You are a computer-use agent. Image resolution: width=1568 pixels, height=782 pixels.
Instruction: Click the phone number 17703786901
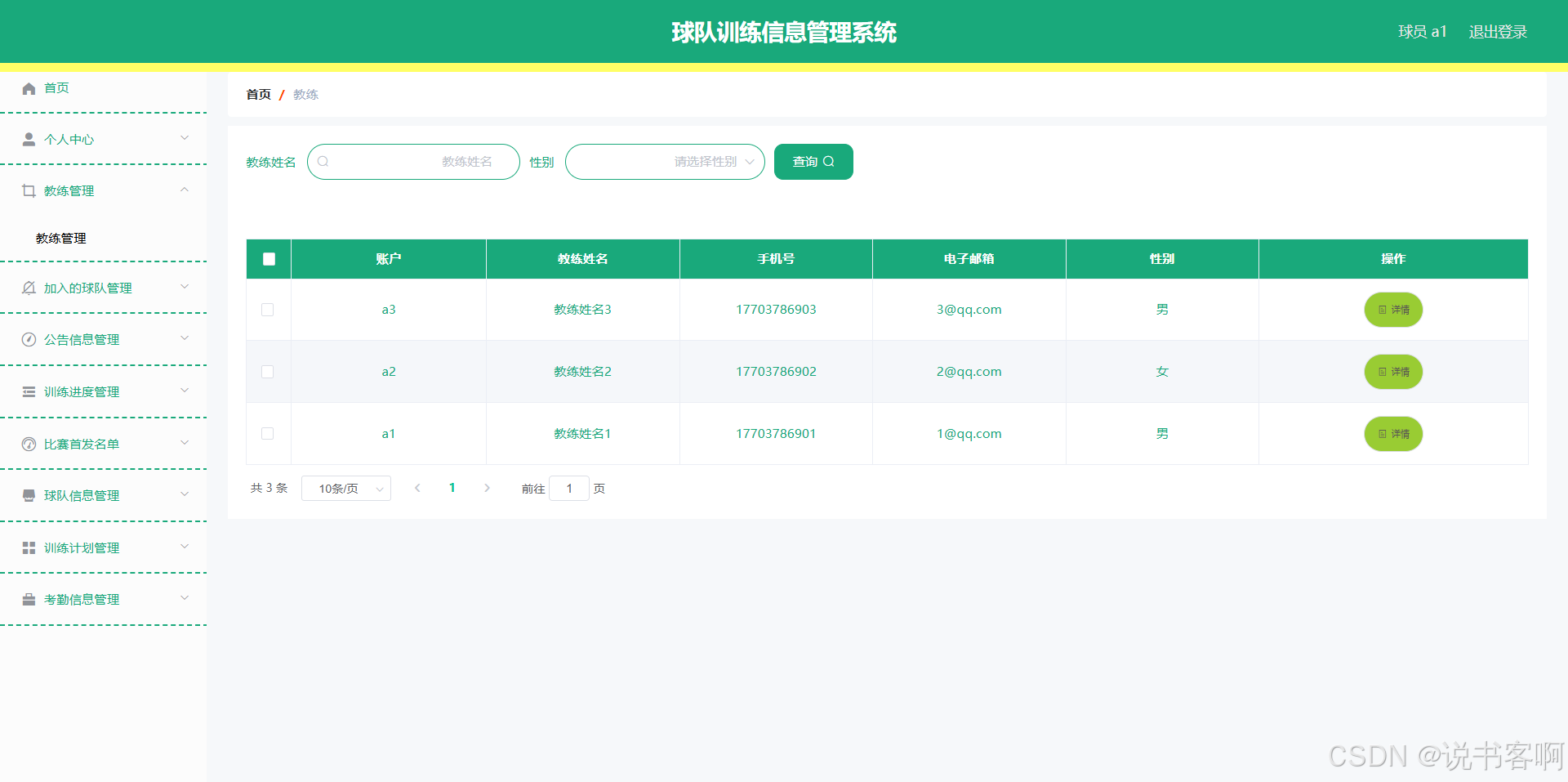click(776, 434)
